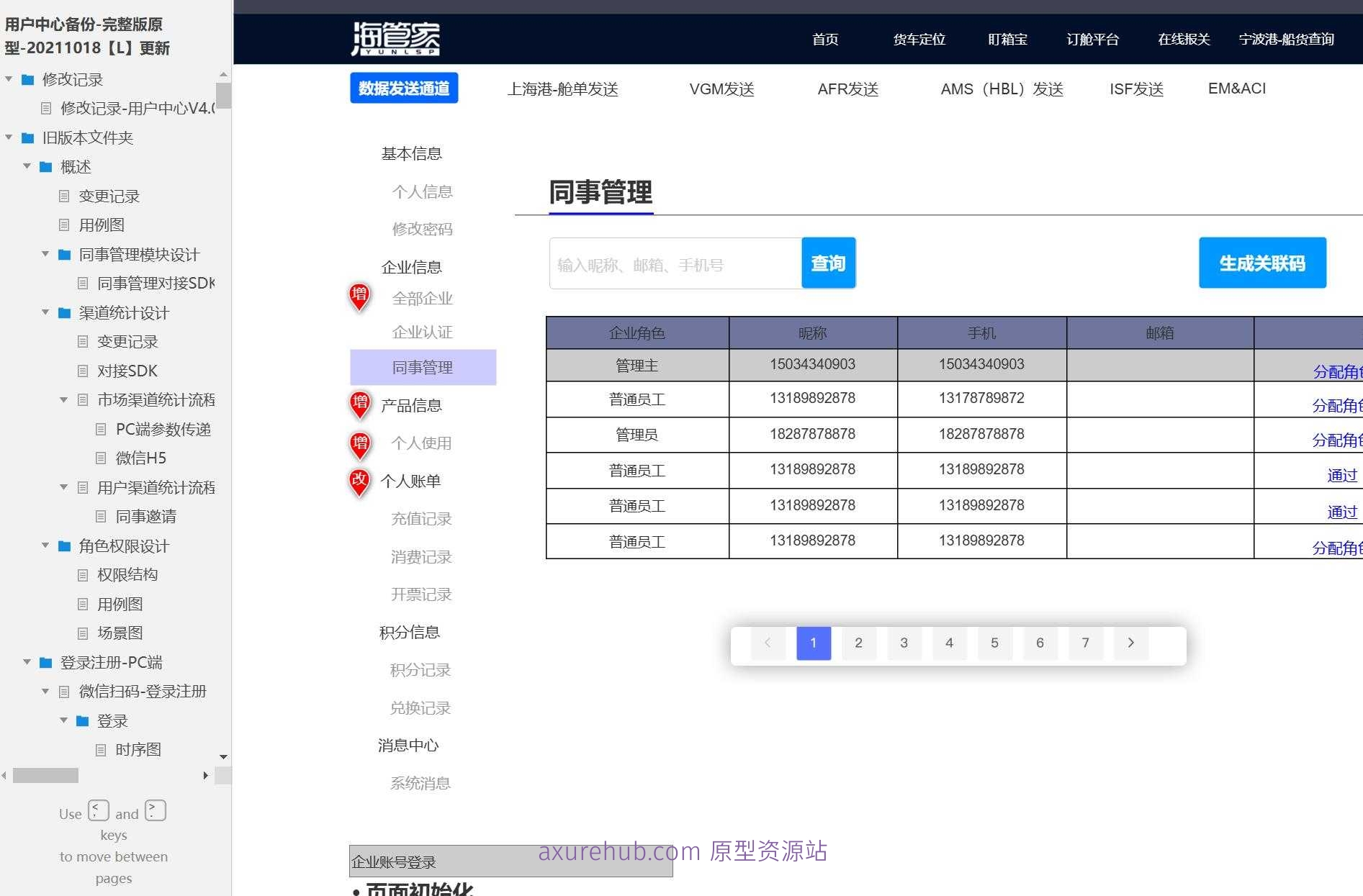This screenshot has width=1363, height=896.
Task: Open 同事管理对接SDK page in tree
Action: tap(156, 284)
